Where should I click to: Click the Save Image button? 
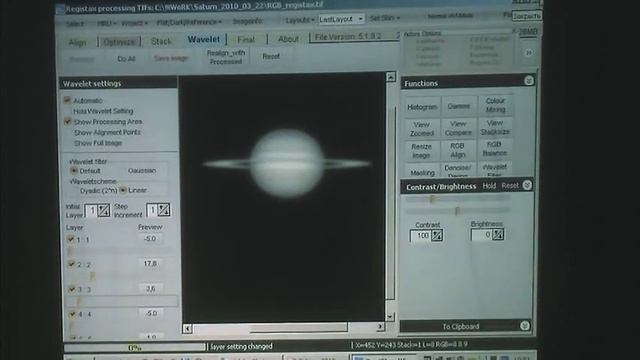(x=171, y=58)
